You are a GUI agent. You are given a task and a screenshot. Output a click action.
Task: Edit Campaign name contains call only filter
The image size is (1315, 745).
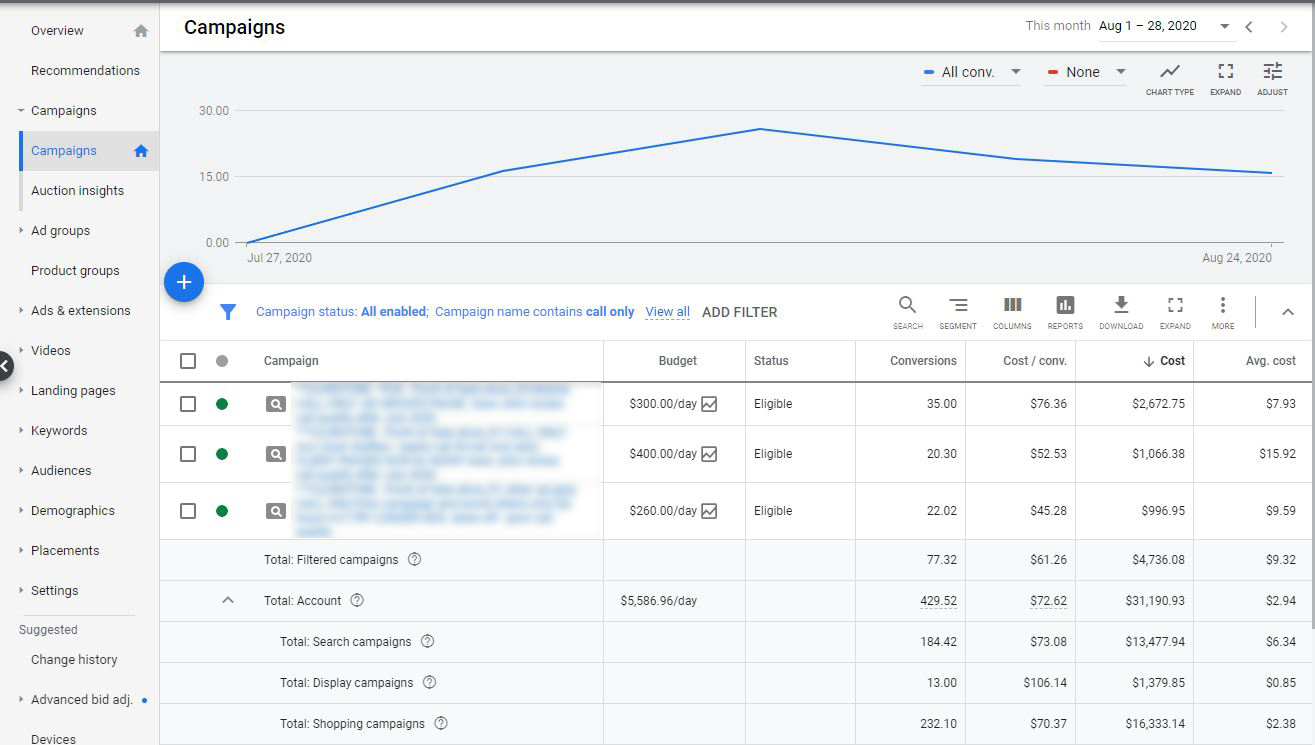tap(535, 312)
